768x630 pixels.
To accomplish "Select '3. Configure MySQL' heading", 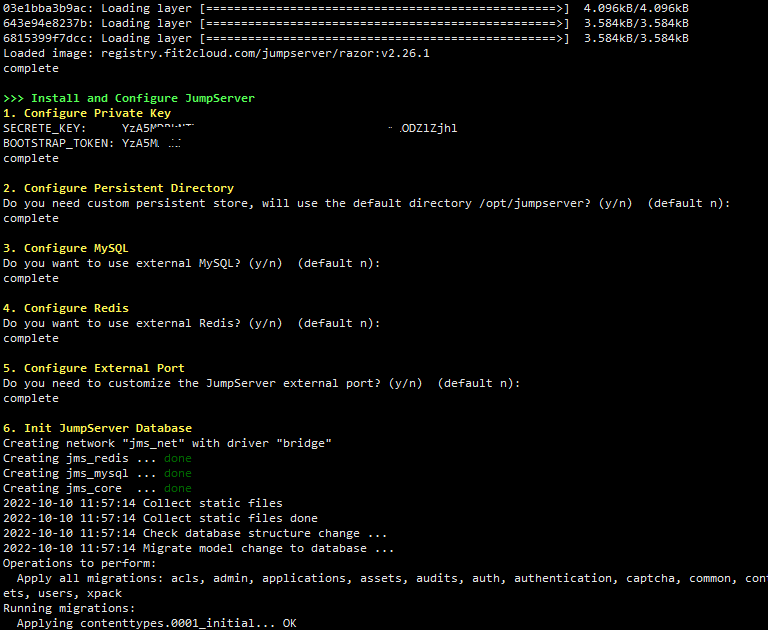I will coord(66,248).
